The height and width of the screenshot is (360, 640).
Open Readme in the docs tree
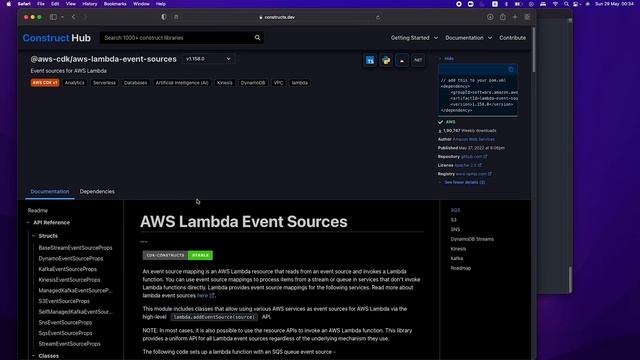point(38,211)
